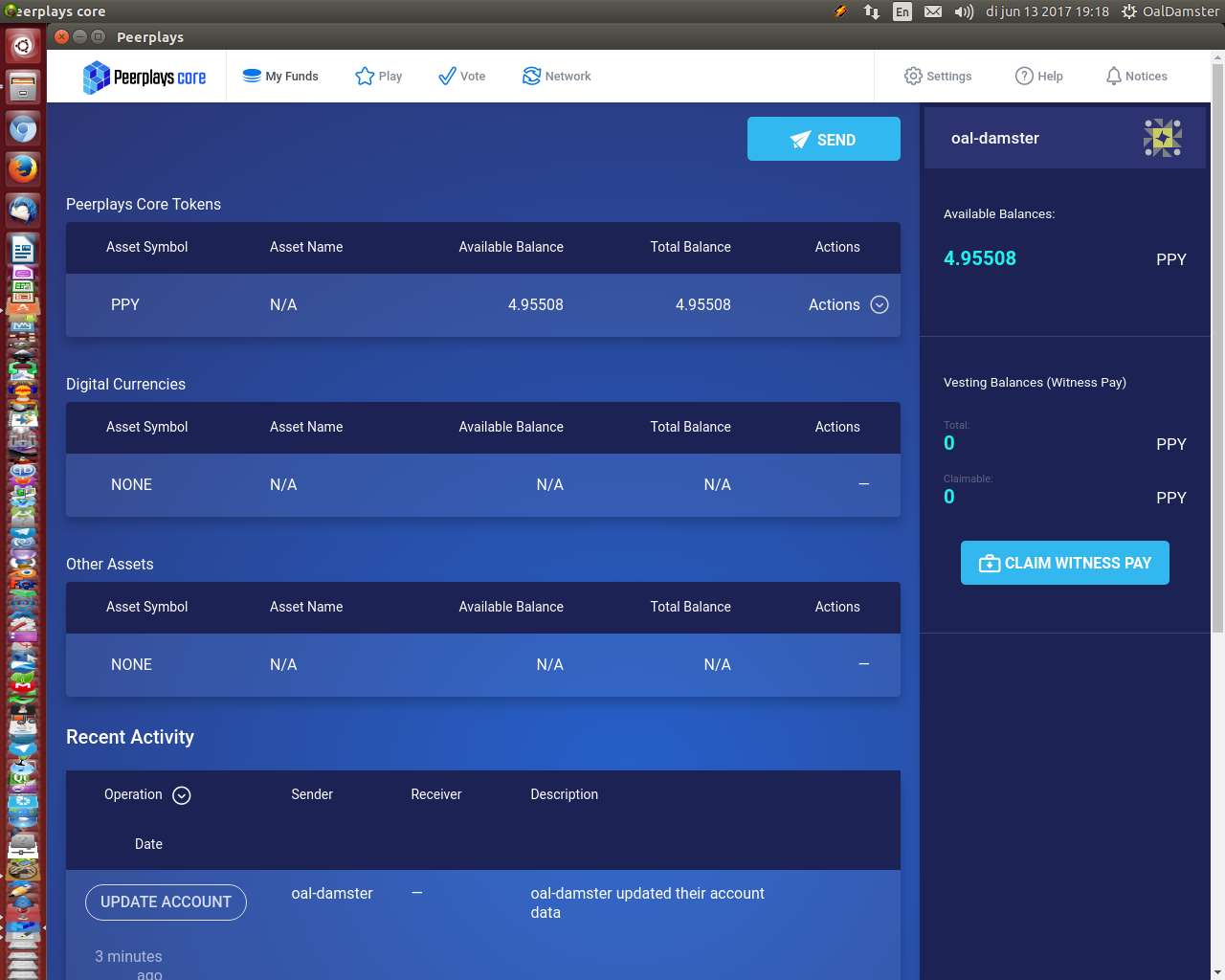Click the Total vesting balance value 0
The height and width of the screenshot is (980, 1225).
(x=949, y=443)
